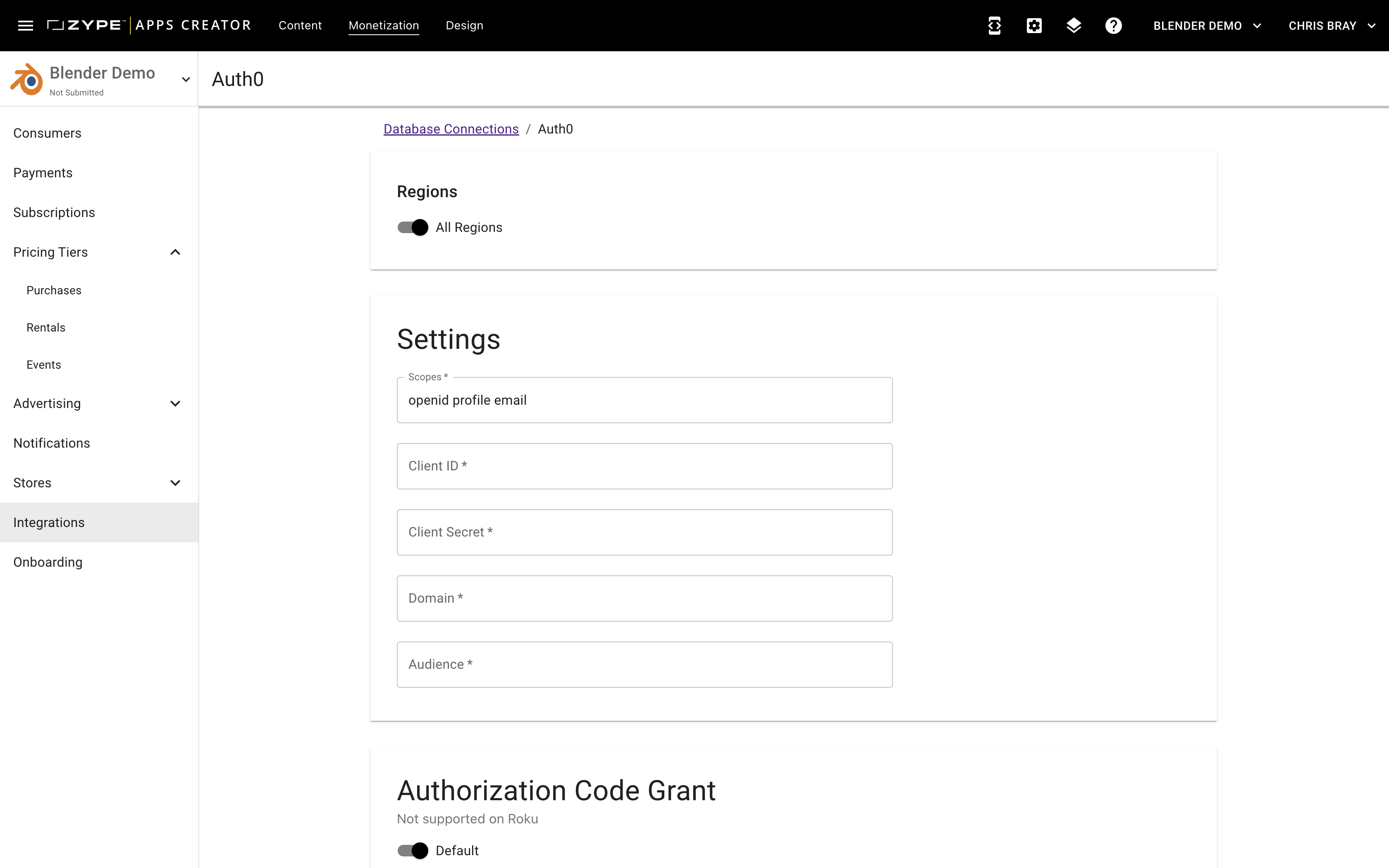Switch to the Design tab
The height and width of the screenshot is (868, 1389).
coord(464,25)
